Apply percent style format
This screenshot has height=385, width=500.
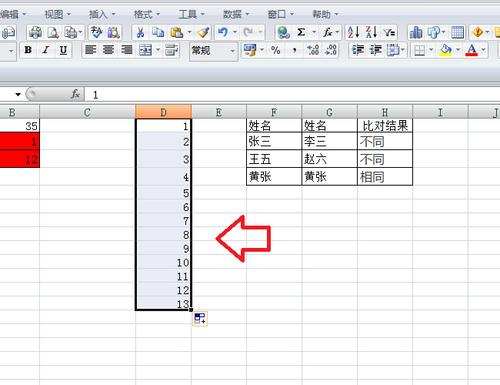(275, 50)
